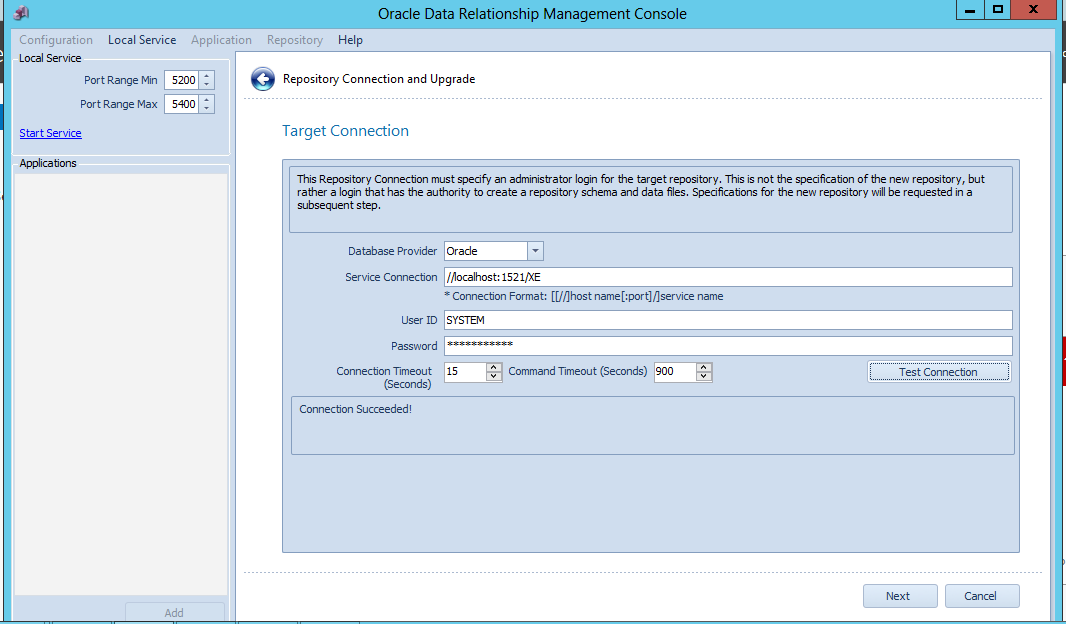Click the Command Timeout value field
This screenshot has width=1066, height=624.
tap(676, 372)
